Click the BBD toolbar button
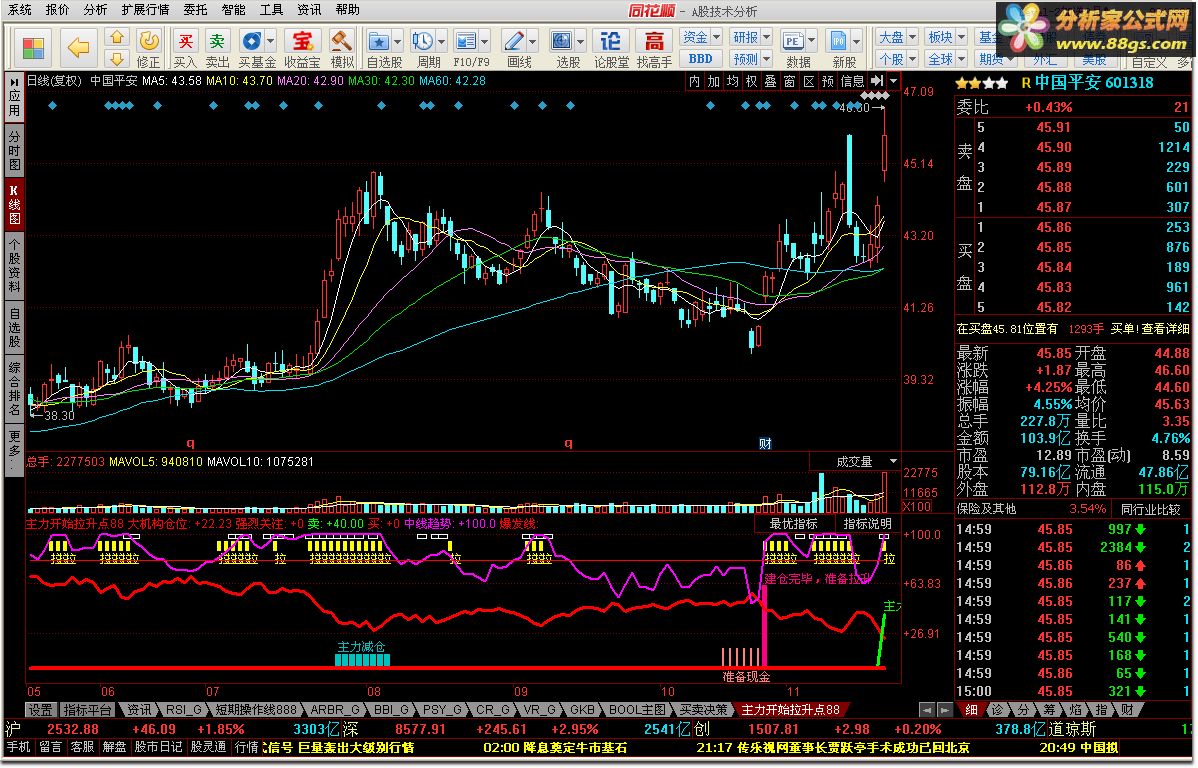 [x=700, y=59]
